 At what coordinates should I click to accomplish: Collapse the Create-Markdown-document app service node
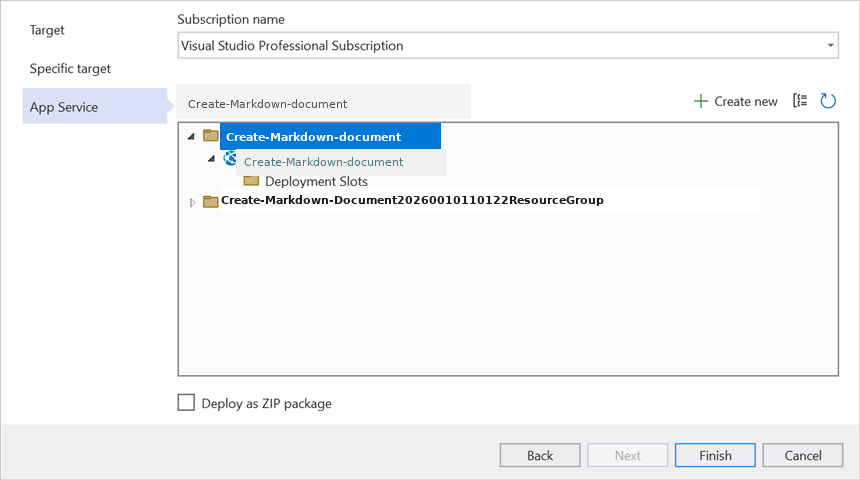(211, 159)
